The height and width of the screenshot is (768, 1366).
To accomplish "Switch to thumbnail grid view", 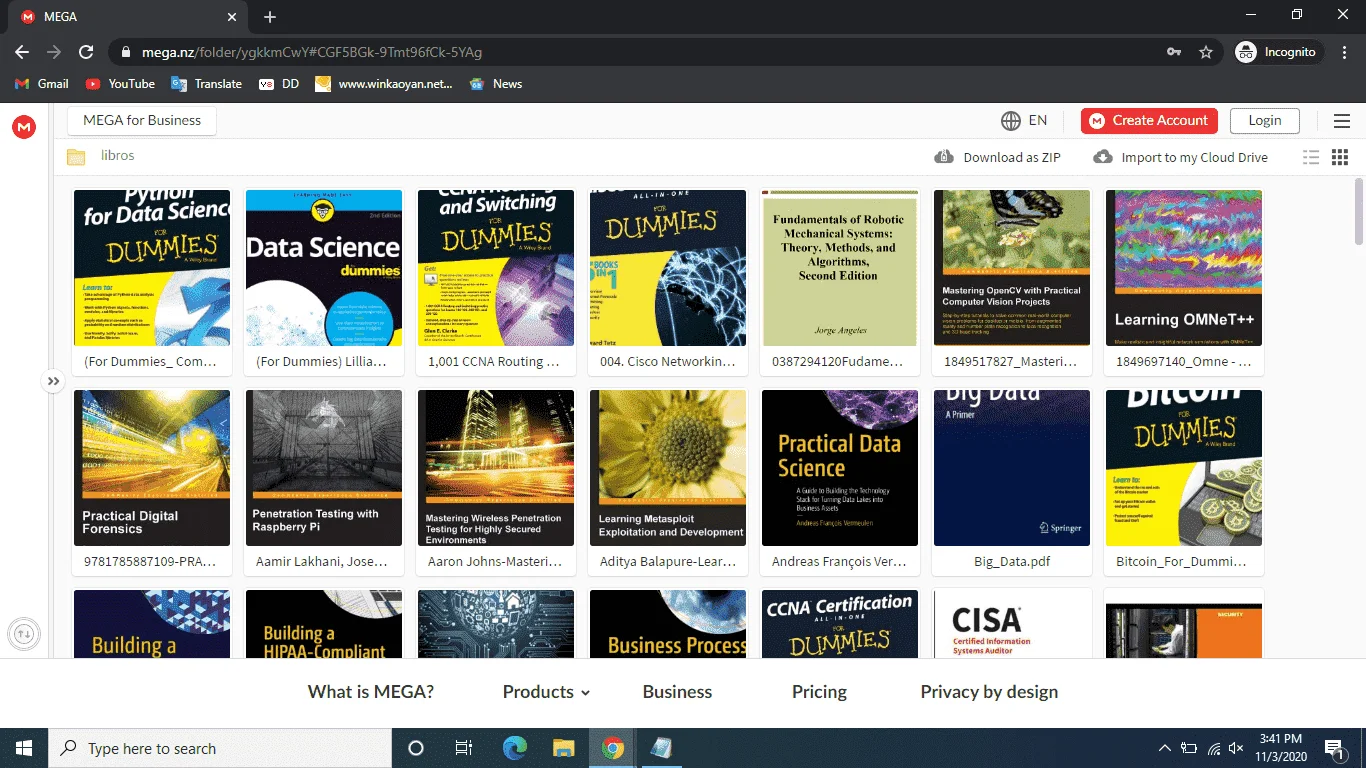I will click(x=1340, y=157).
